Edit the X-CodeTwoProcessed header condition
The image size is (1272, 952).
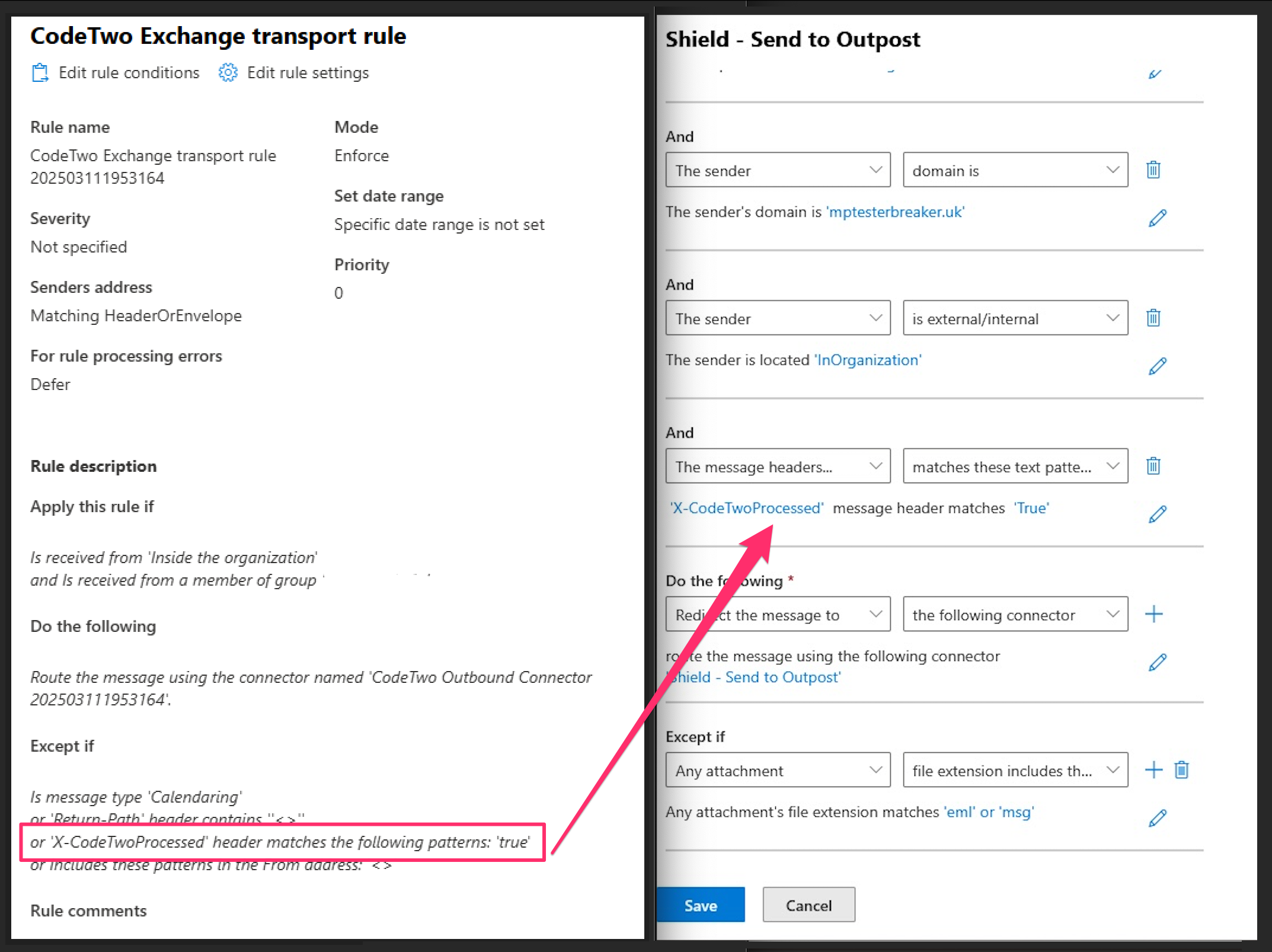point(1157,515)
